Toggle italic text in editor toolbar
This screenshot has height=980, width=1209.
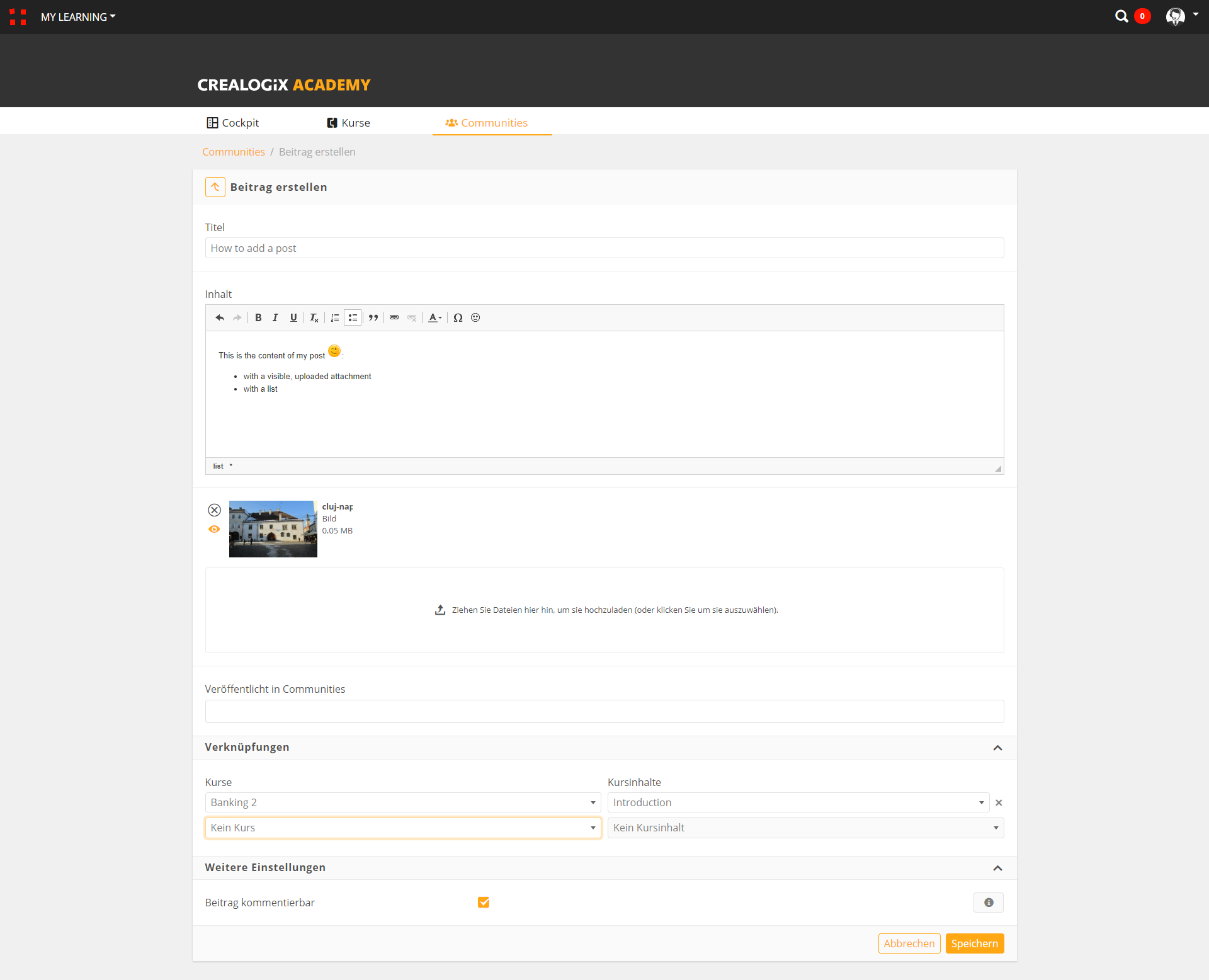click(275, 317)
